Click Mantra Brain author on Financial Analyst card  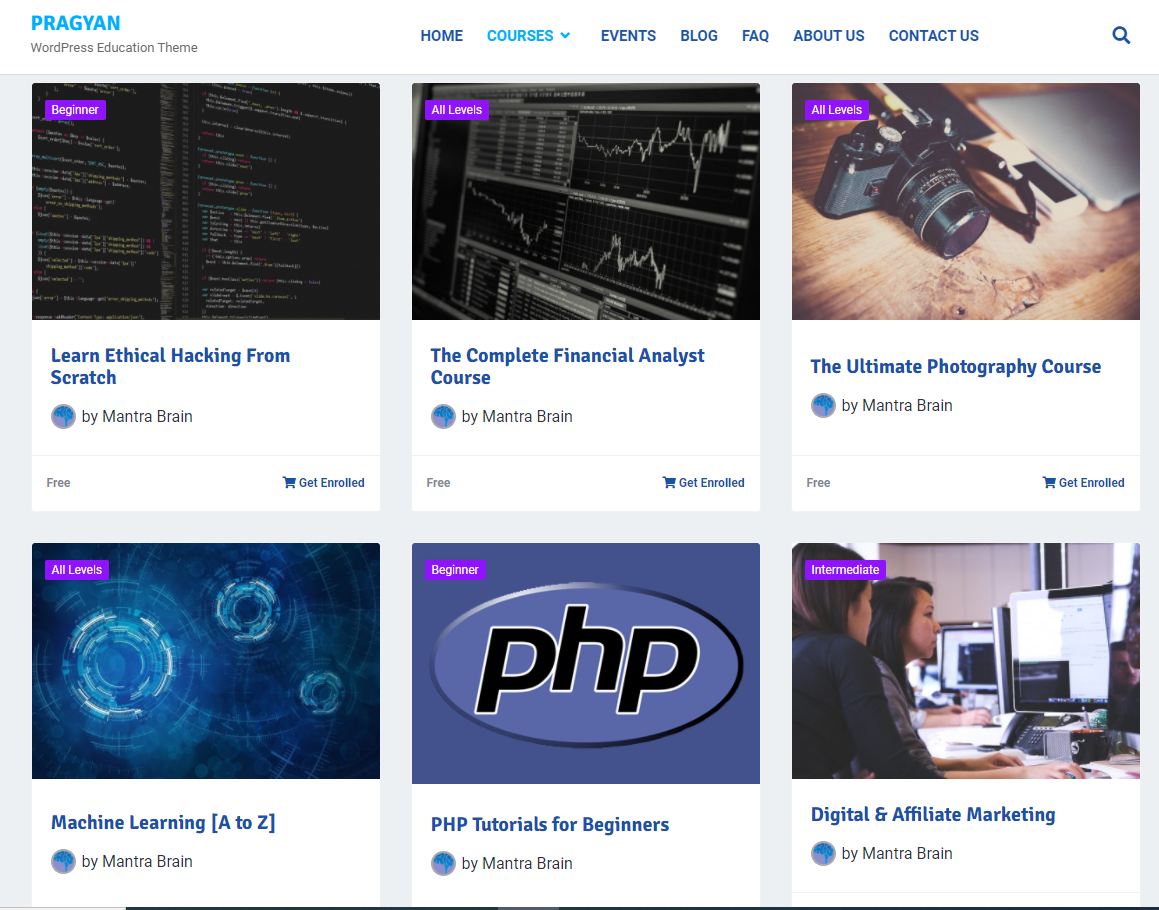coord(527,416)
